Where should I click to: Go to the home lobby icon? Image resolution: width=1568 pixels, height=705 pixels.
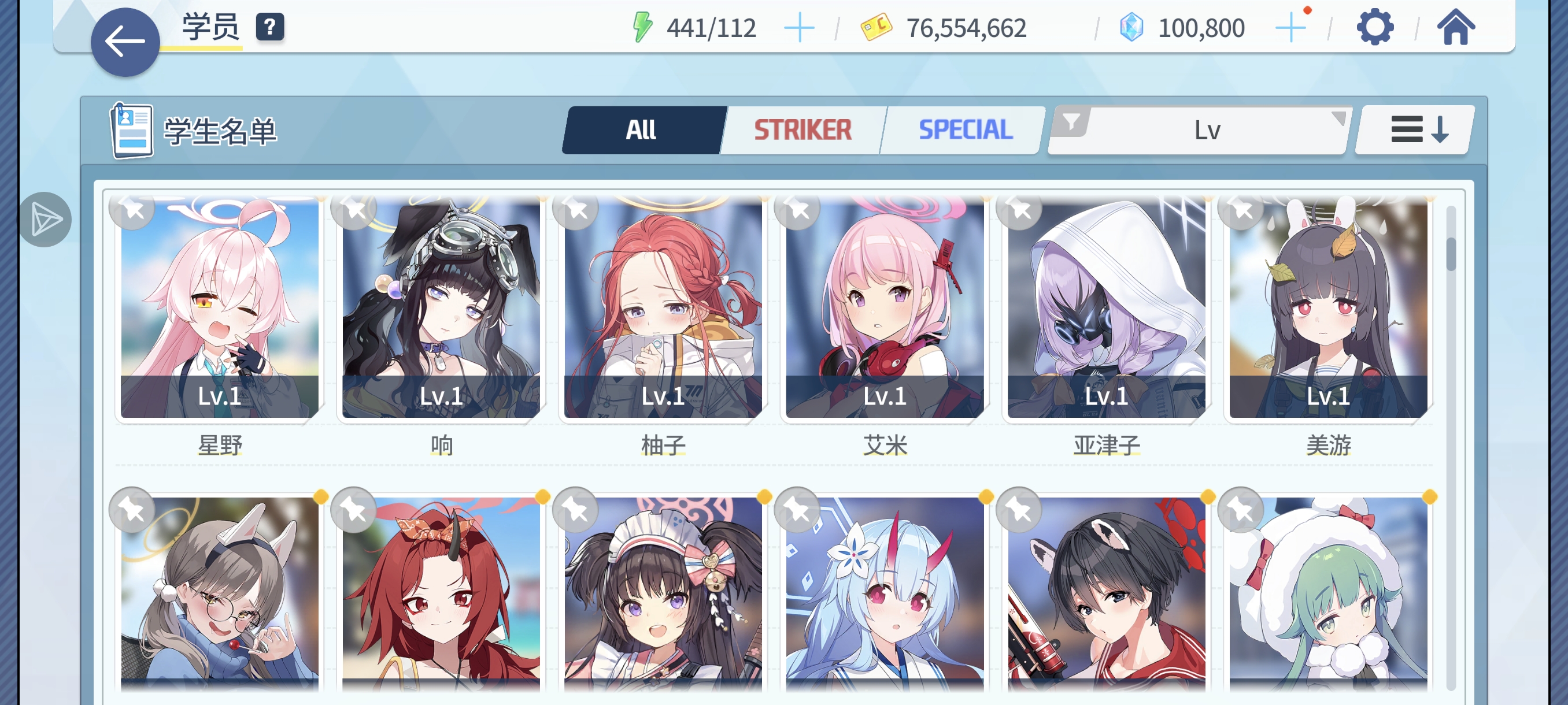pos(1456,27)
